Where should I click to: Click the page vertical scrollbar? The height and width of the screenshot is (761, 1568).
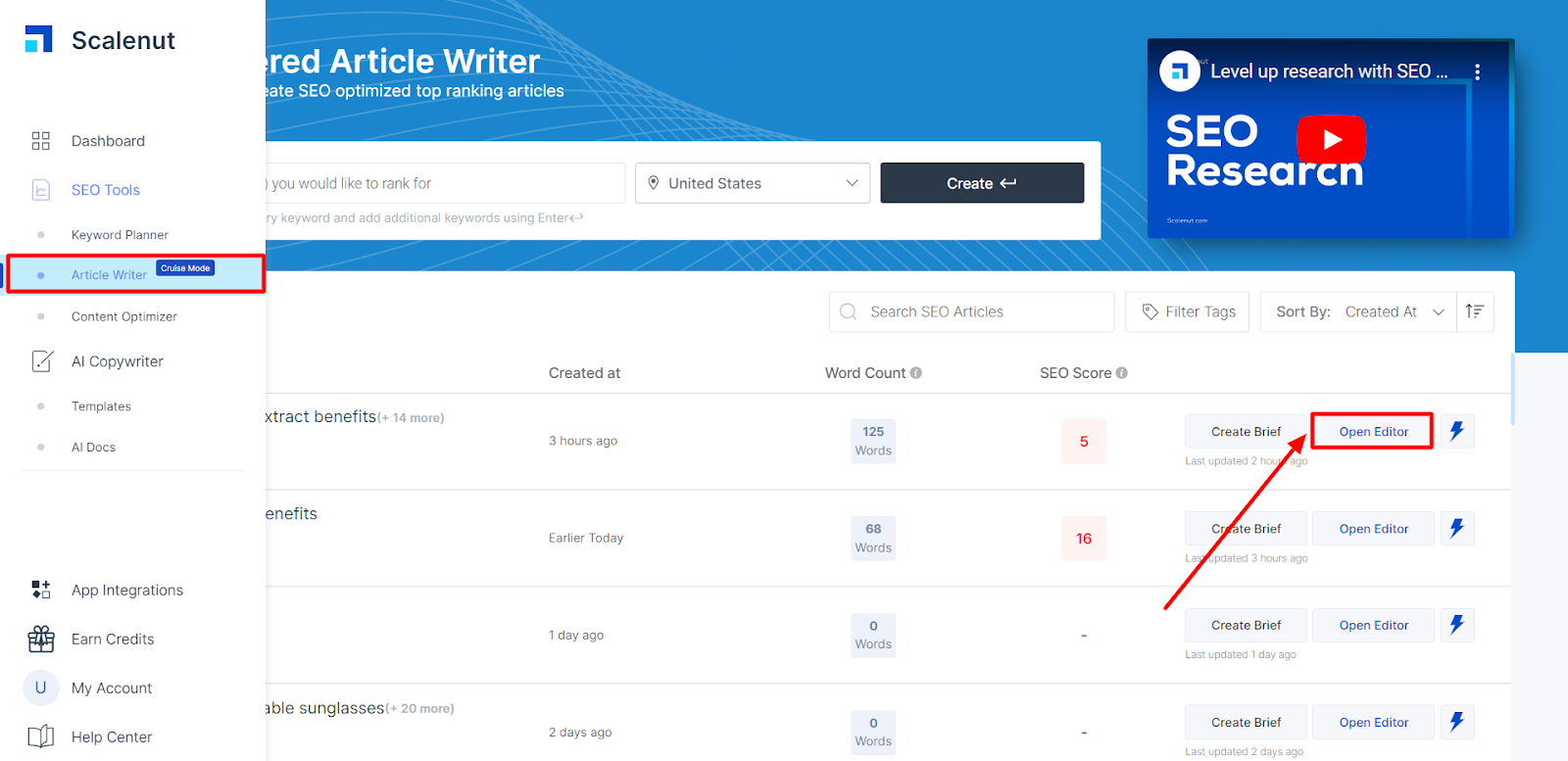[x=1513, y=389]
